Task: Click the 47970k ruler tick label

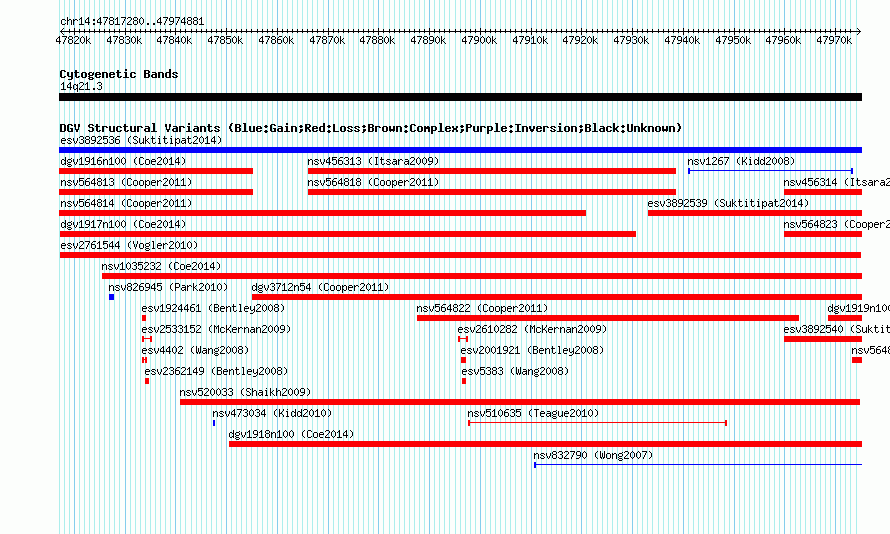Action: click(834, 40)
